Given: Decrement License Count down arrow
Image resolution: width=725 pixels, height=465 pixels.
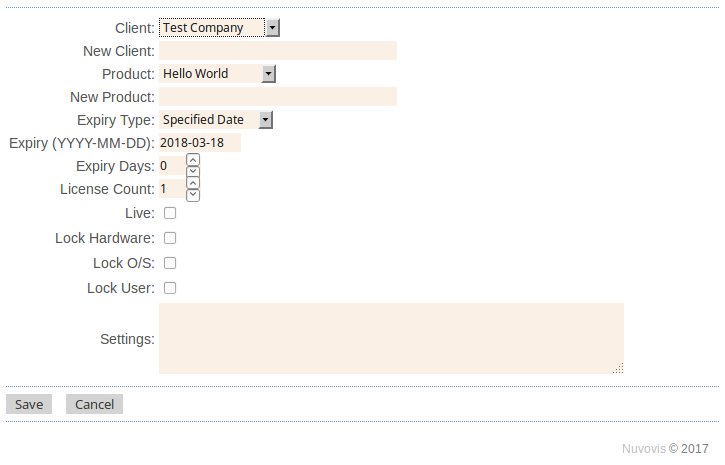Looking at the screenshot, I should tap(193, 194).
